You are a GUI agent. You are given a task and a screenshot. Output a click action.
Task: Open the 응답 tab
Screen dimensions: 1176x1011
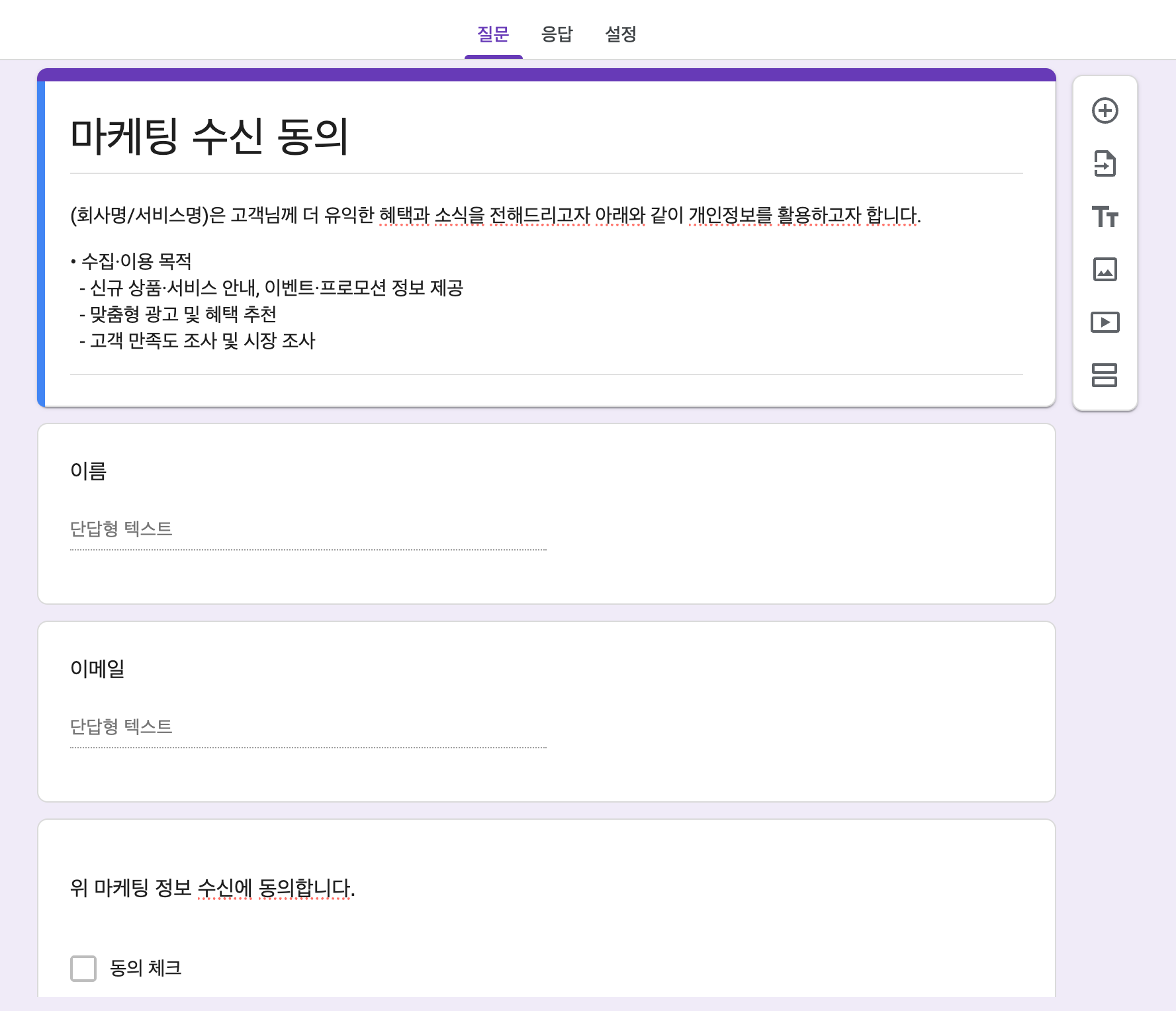tap(557, 34)
